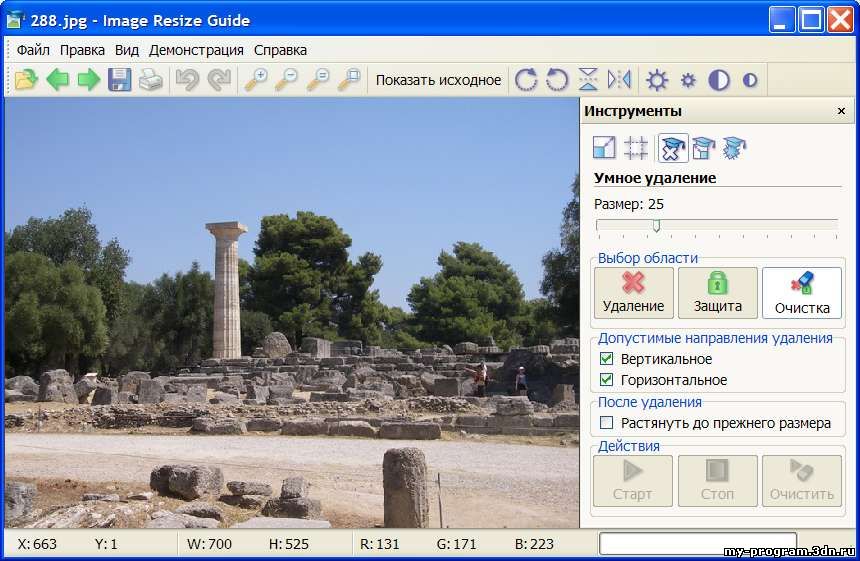Select the smart removal tool icon
Screen dimensions: 860x561
[x=673, y=148]
